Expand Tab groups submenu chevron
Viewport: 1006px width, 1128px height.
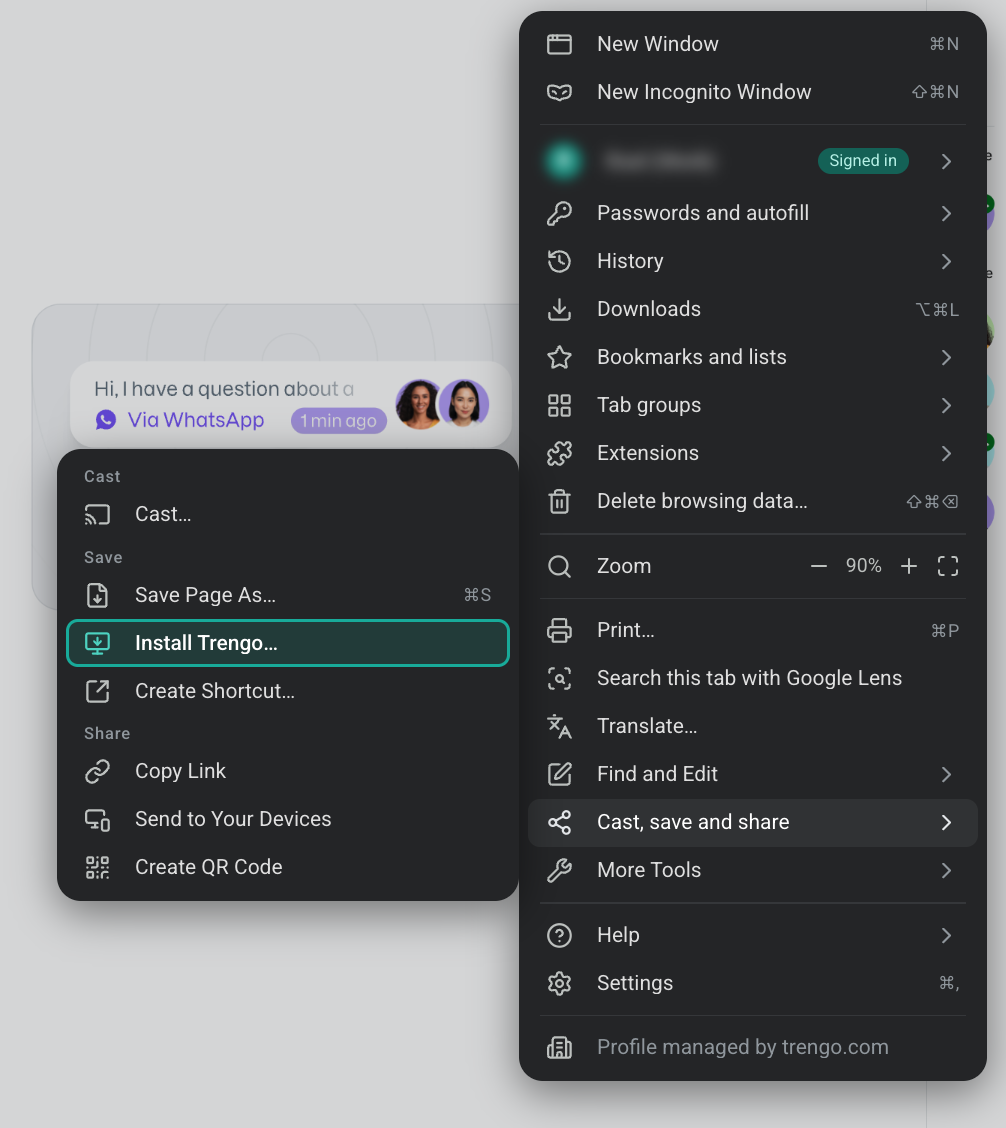coord(946,406)
